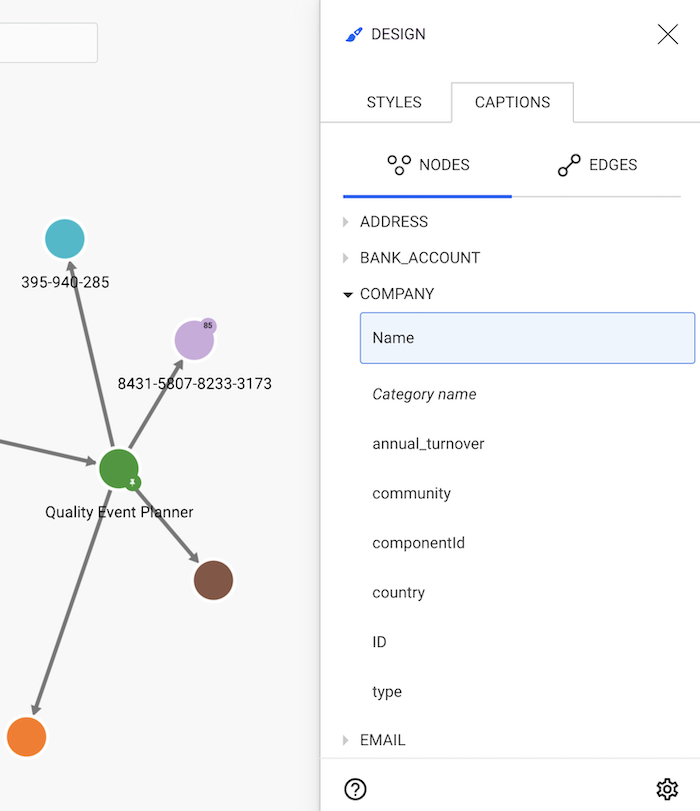Click the pin badge on the green node
Screen dimensions: 700x811
pyautogui.click(x=132, y=483)
